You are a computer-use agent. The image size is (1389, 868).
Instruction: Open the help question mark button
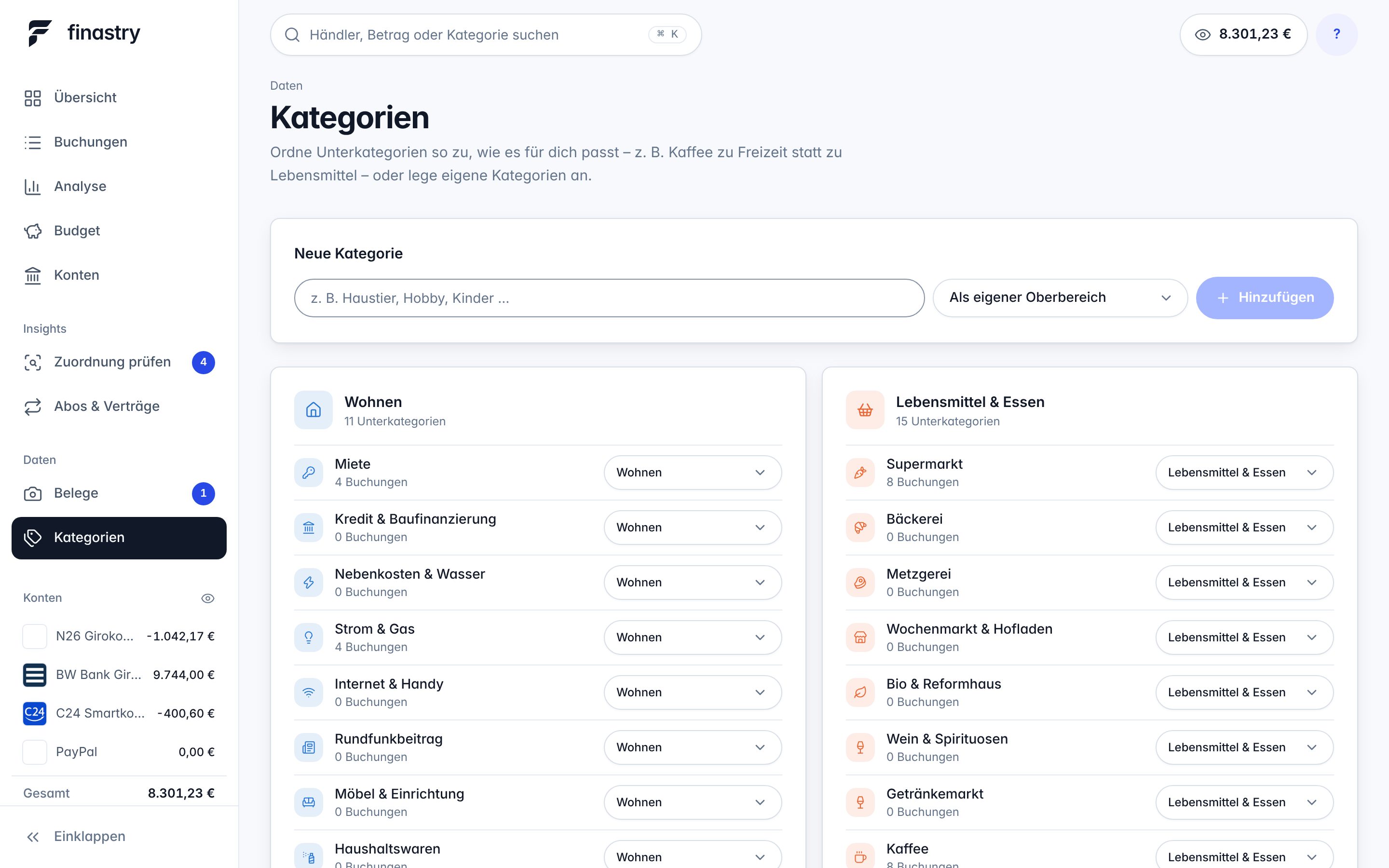pyautogui.click(x=1336, y=34)
